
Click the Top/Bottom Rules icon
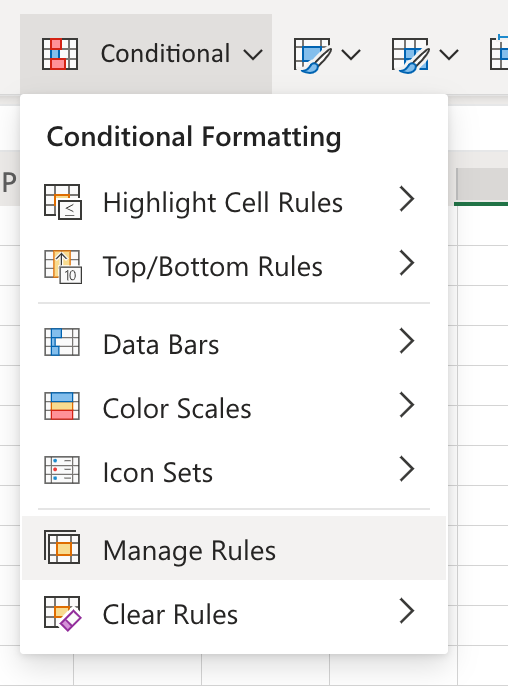pyautogui.click(x=63, y=266)
